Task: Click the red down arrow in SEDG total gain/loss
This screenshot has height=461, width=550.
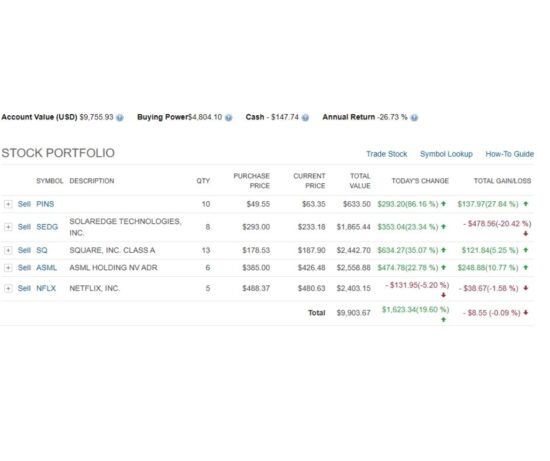Action: pyautogui.click(x=525, y=233)
